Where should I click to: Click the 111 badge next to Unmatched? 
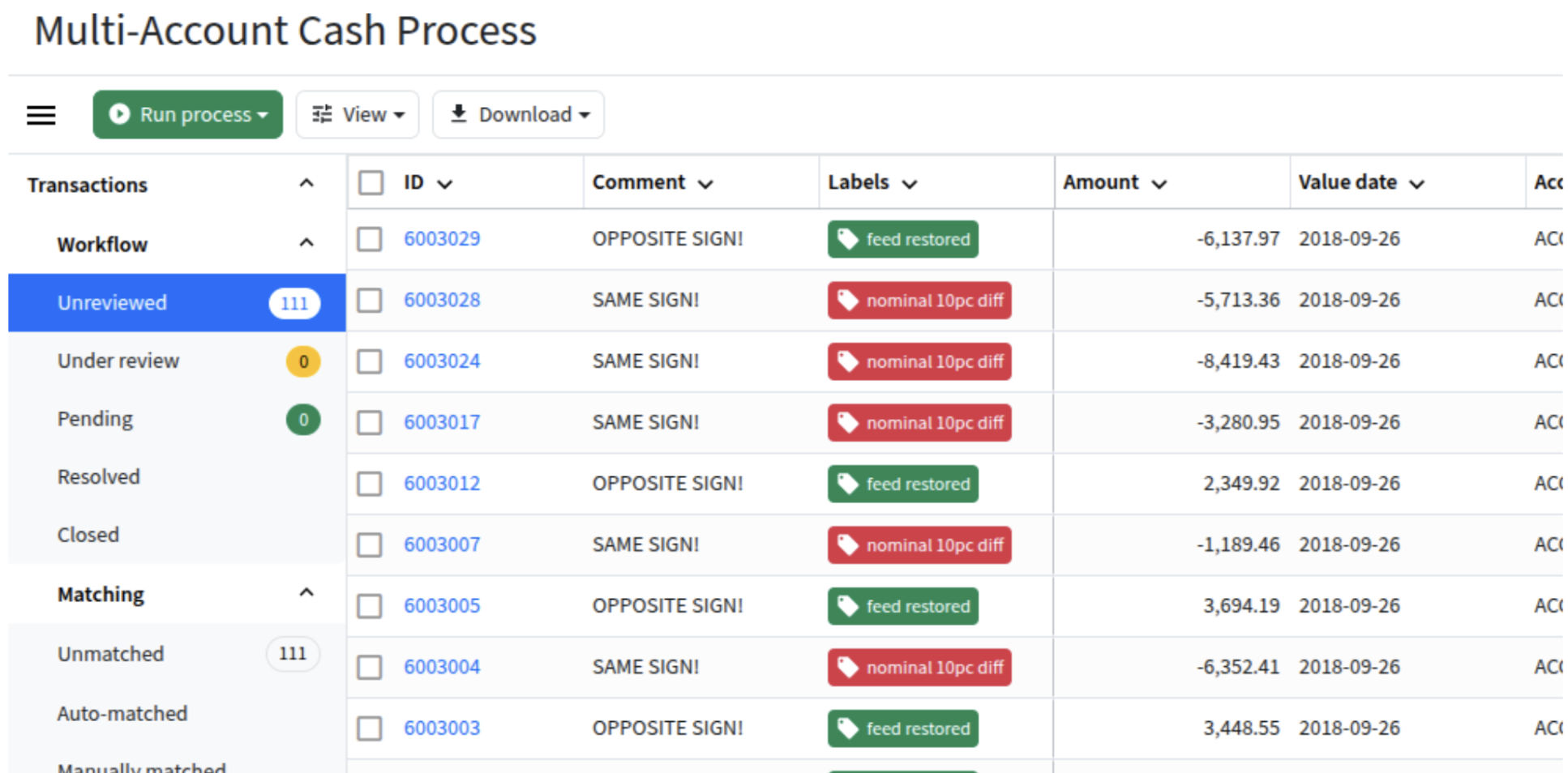tap(293, 654)
